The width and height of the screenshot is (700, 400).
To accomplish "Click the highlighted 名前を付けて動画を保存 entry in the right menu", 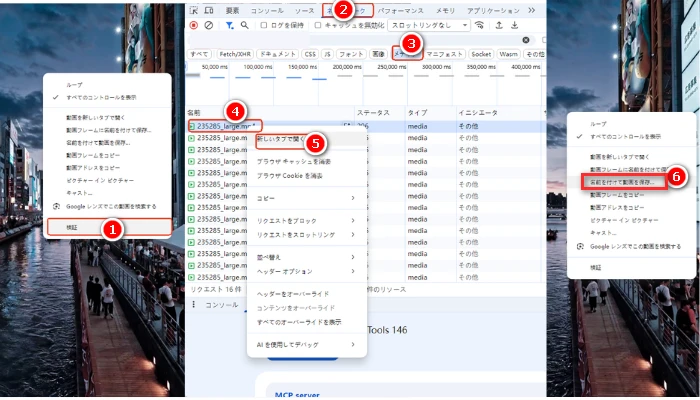I will click(x=624, y=182).
